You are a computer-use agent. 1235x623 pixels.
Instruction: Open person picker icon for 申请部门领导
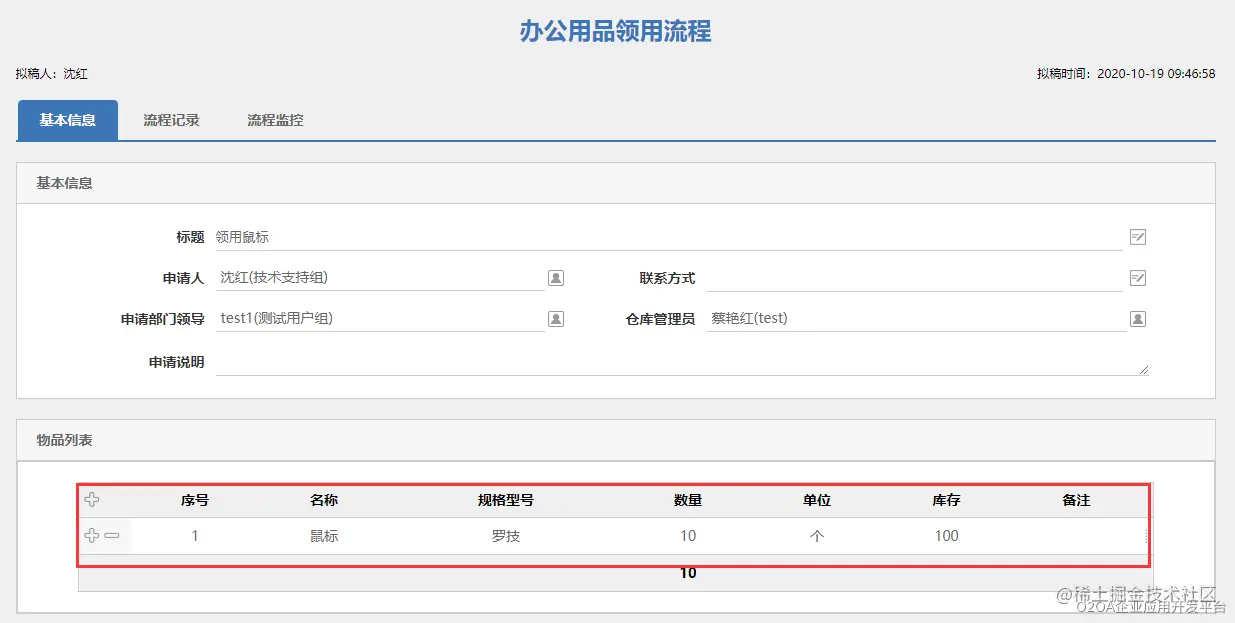[556, 319]
